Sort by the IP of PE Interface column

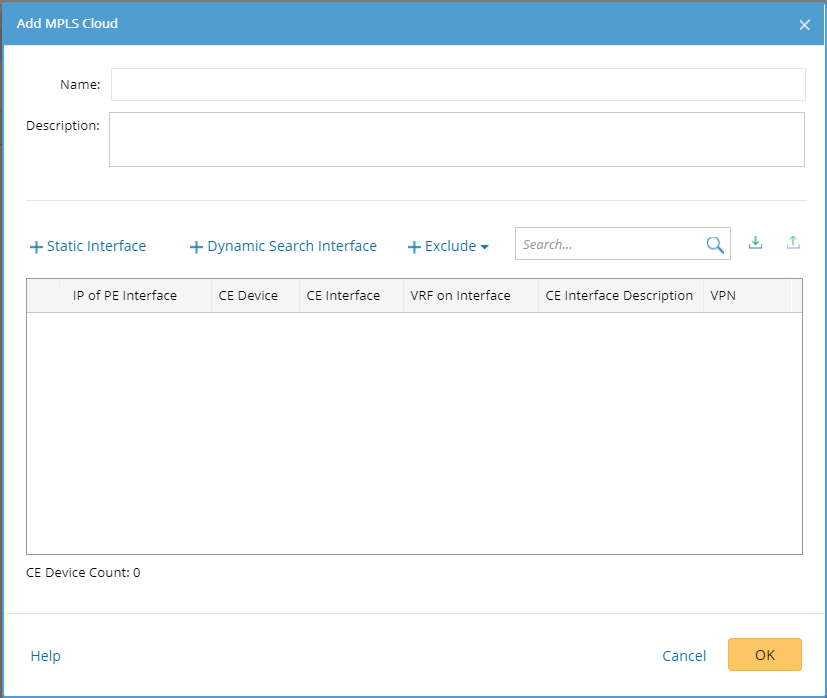(125, 296)
